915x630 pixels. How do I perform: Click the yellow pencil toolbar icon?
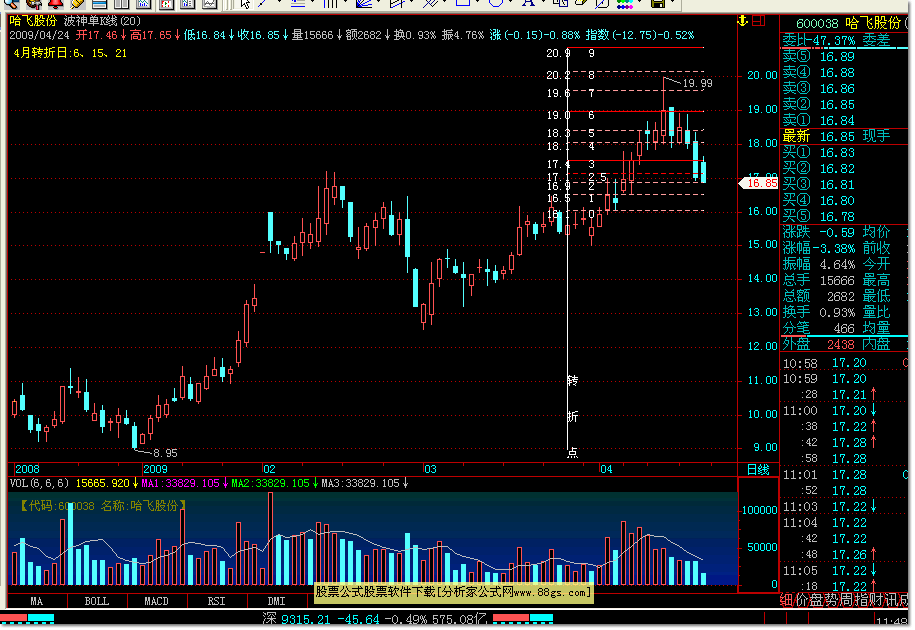[76, 4]
